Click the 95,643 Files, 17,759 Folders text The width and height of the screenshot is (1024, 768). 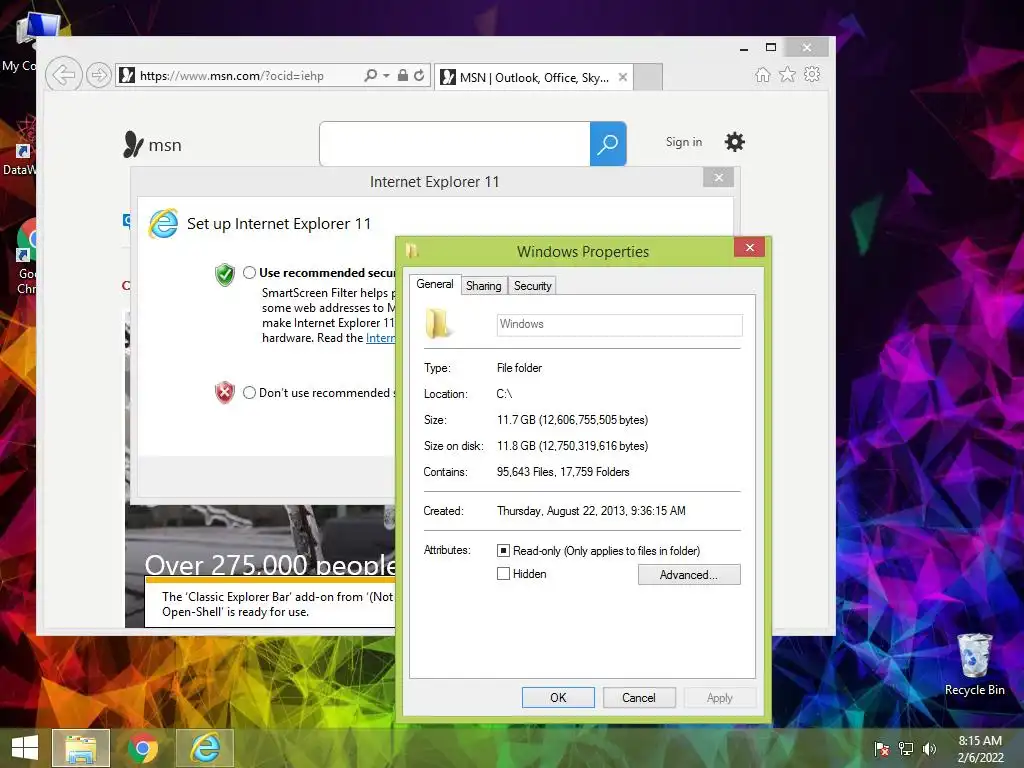tap(563, 472)
